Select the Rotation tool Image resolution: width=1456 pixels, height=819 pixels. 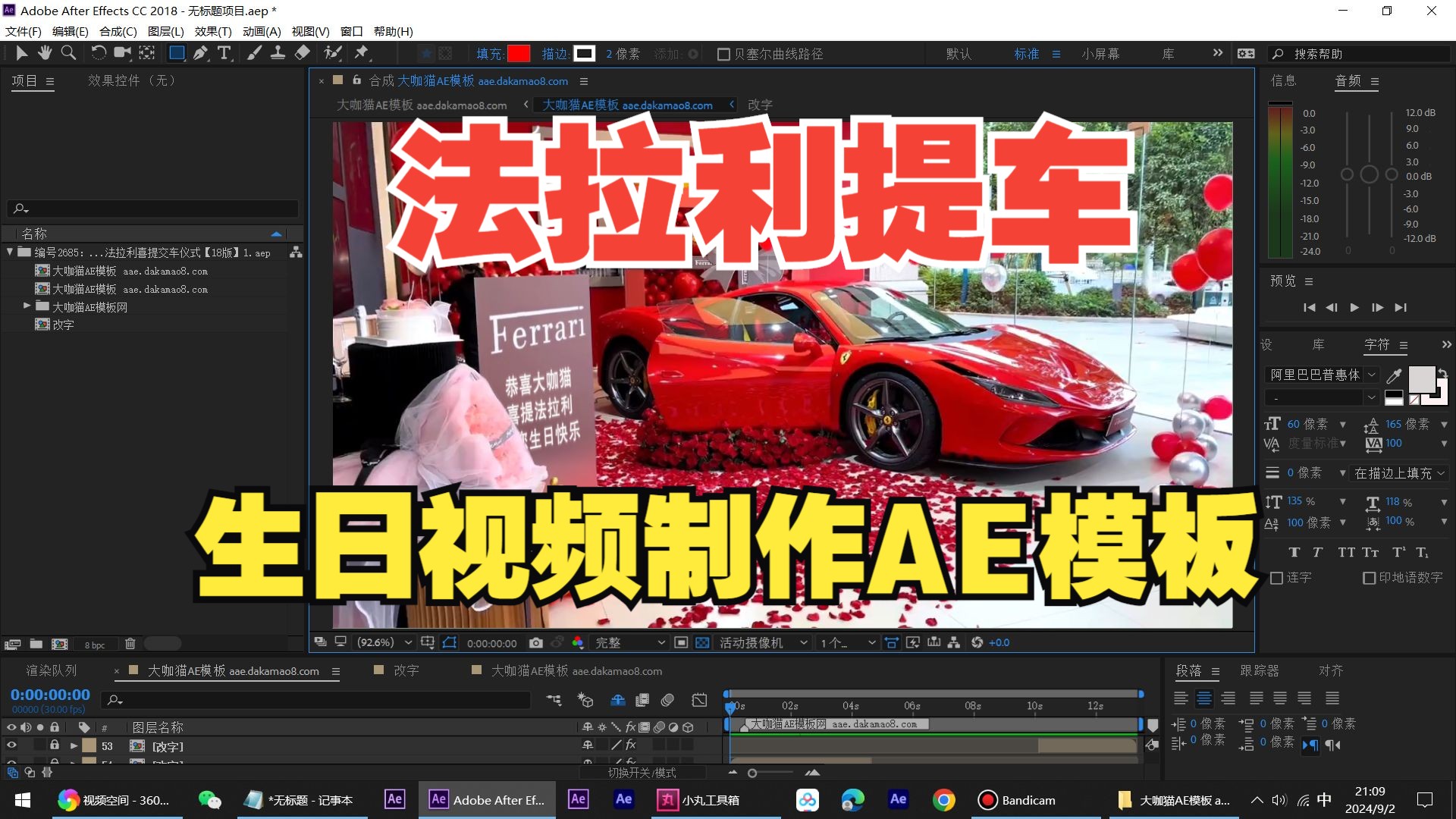(99, 53)
